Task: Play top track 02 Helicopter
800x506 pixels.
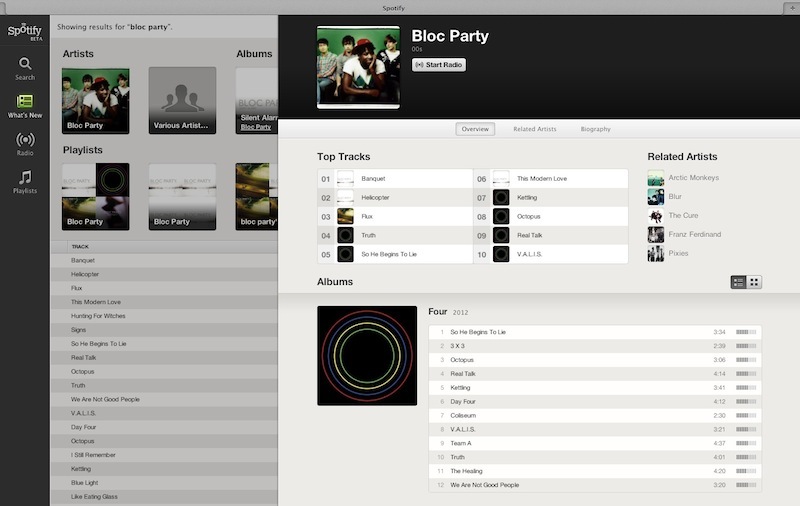Action: click(x=395, y=197)
